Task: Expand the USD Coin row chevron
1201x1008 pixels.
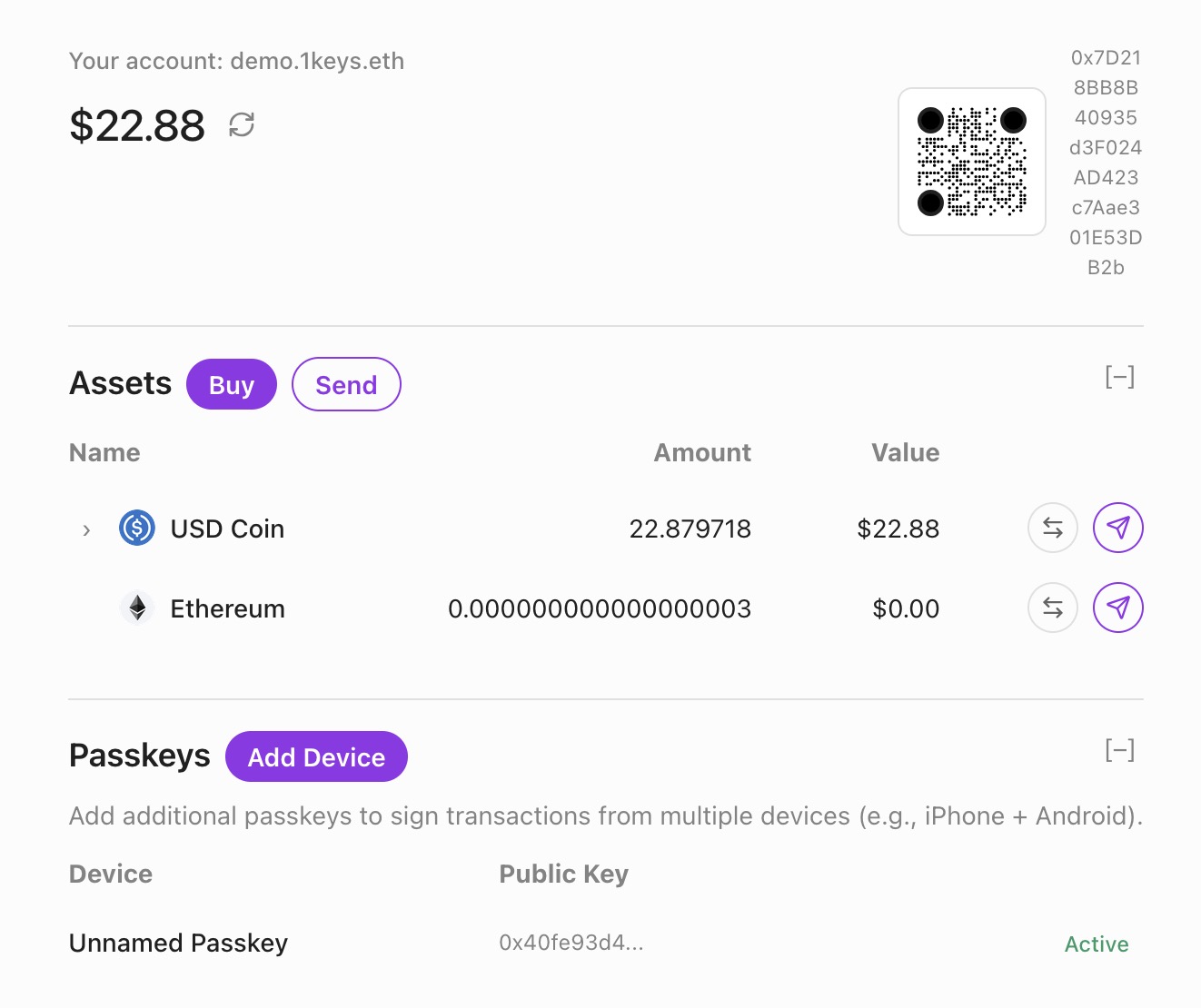Action: click(x=86, y=529)
